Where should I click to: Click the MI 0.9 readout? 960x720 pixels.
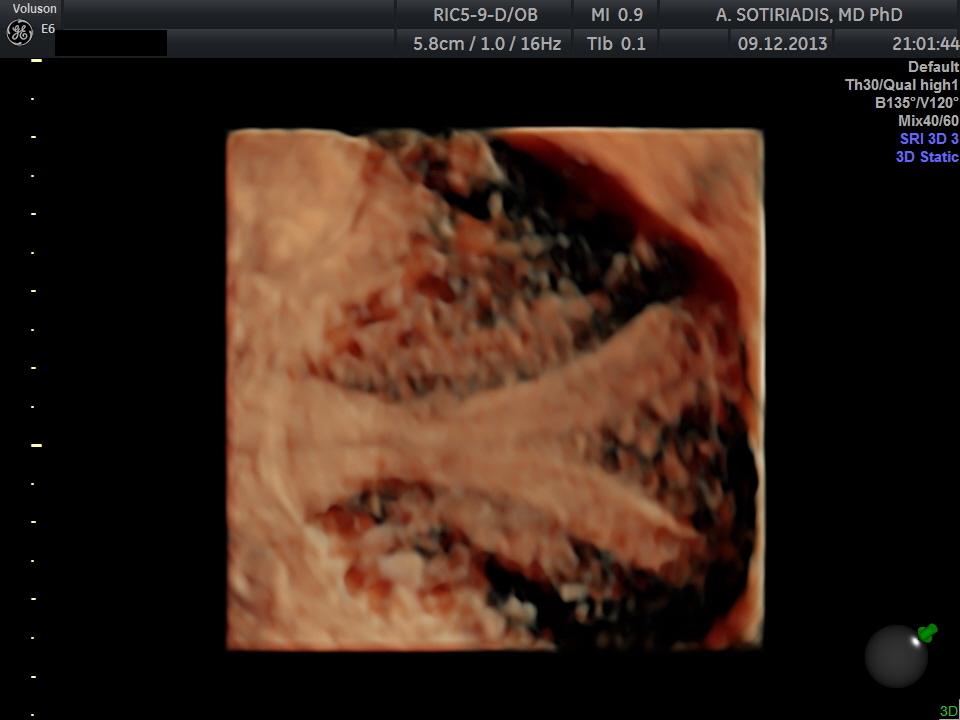(616, 15)
